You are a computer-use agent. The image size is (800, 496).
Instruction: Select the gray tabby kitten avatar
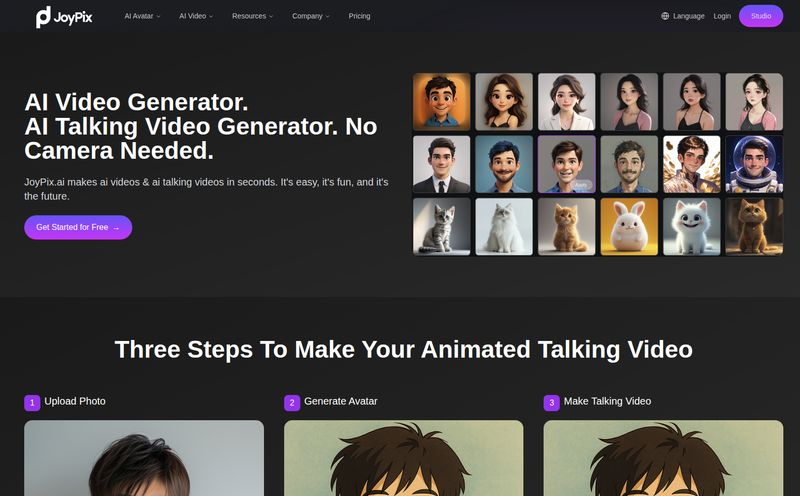[x=441, y=226]
